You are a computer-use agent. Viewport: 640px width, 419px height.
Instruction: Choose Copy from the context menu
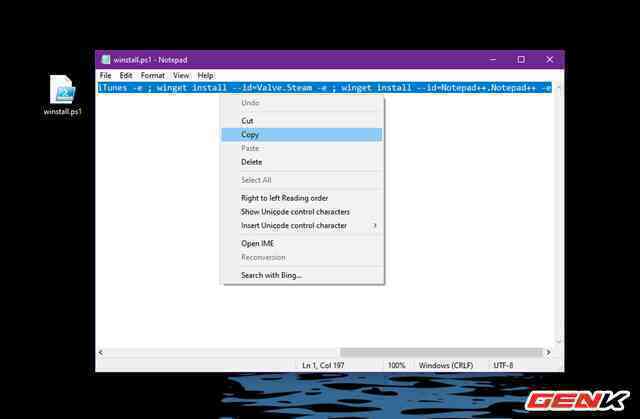point(302,135)
